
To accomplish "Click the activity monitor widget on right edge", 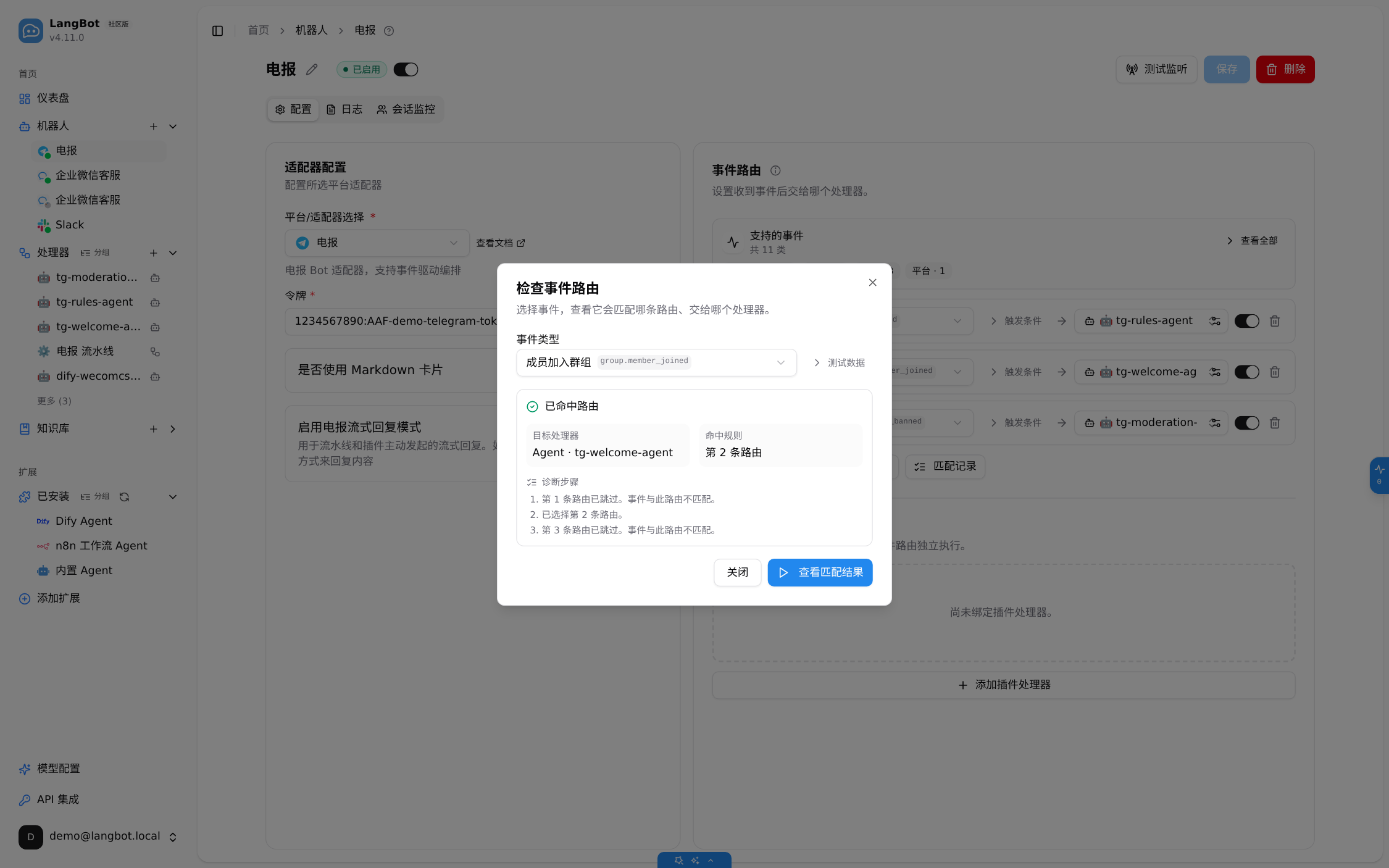I will point(1380,475).
